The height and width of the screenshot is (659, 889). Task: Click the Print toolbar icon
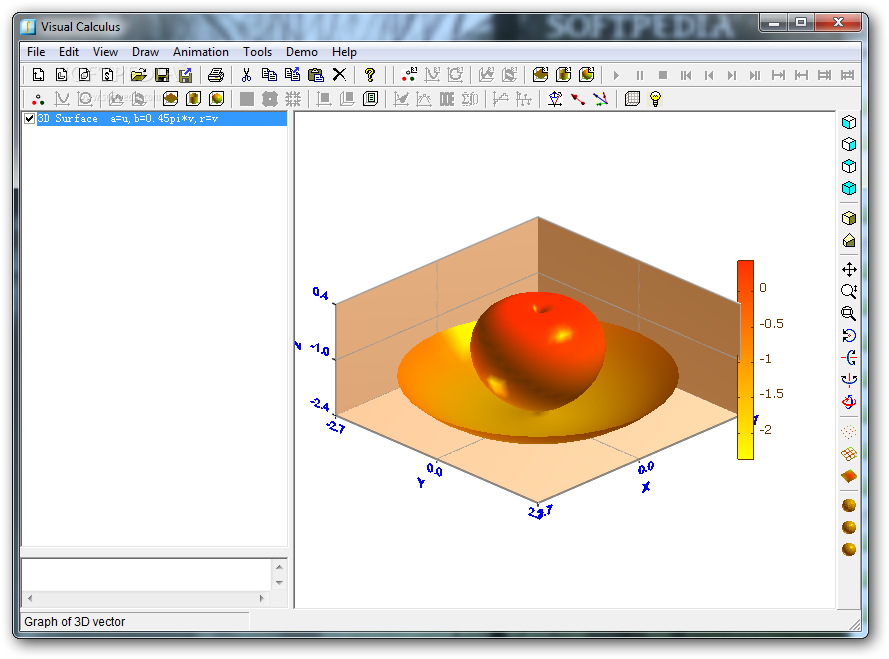(x=214, y=75)
